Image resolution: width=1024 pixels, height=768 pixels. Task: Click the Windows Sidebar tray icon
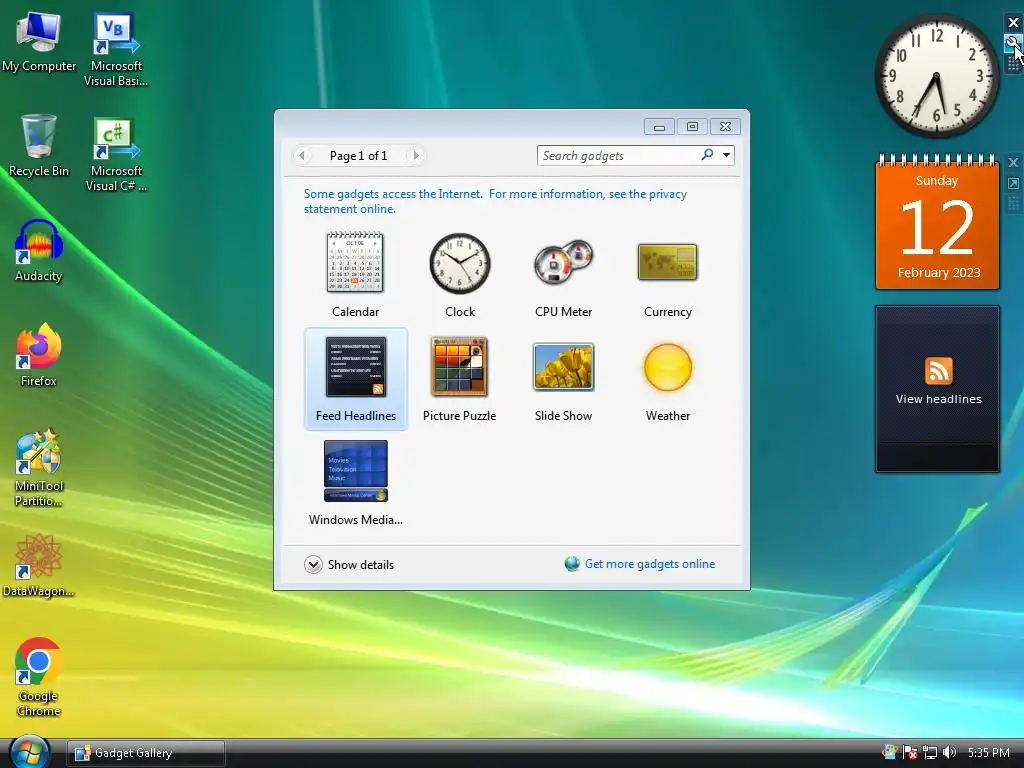click(x=889, y=752)
